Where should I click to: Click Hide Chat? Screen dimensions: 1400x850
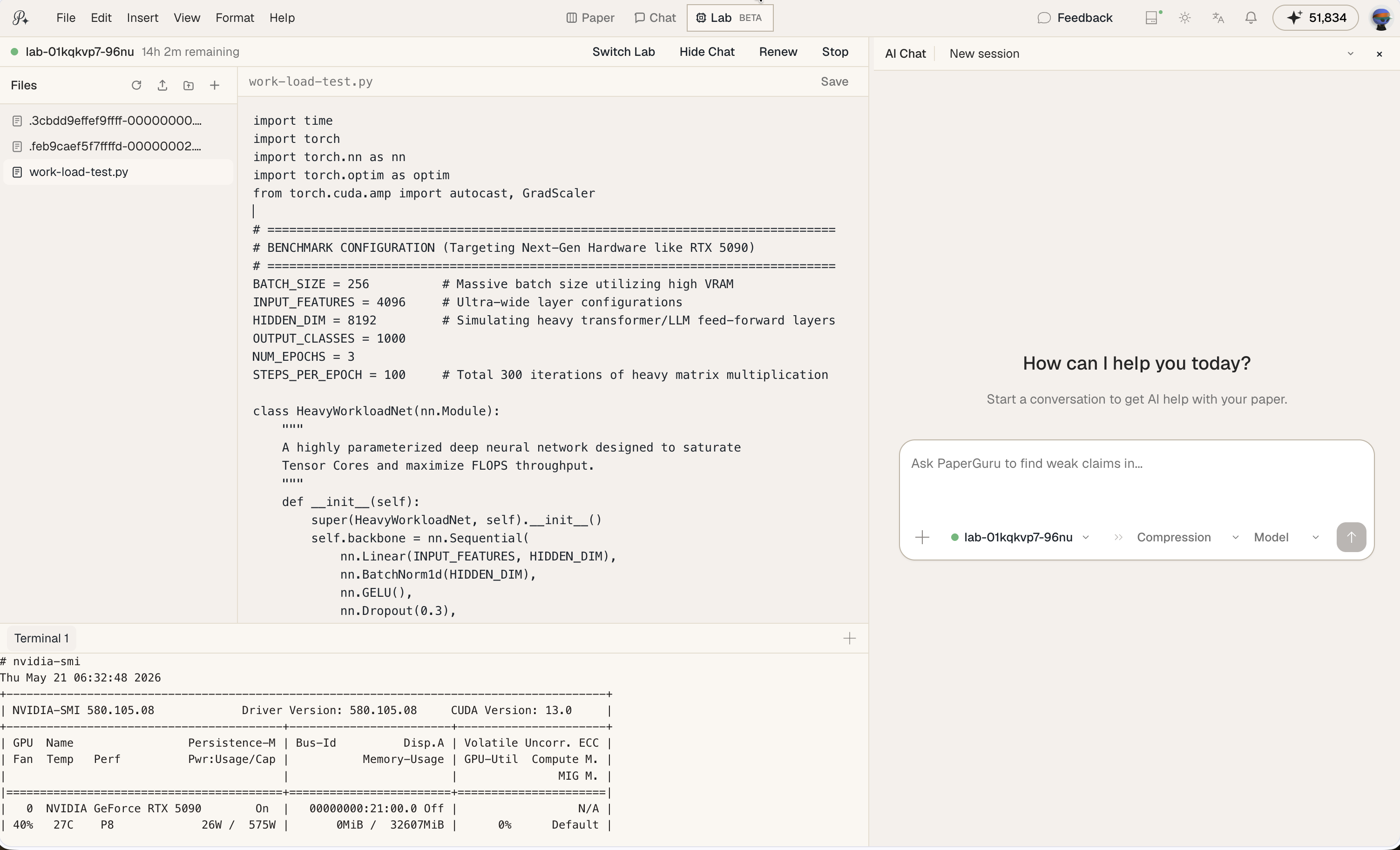[x=707, y=52]
